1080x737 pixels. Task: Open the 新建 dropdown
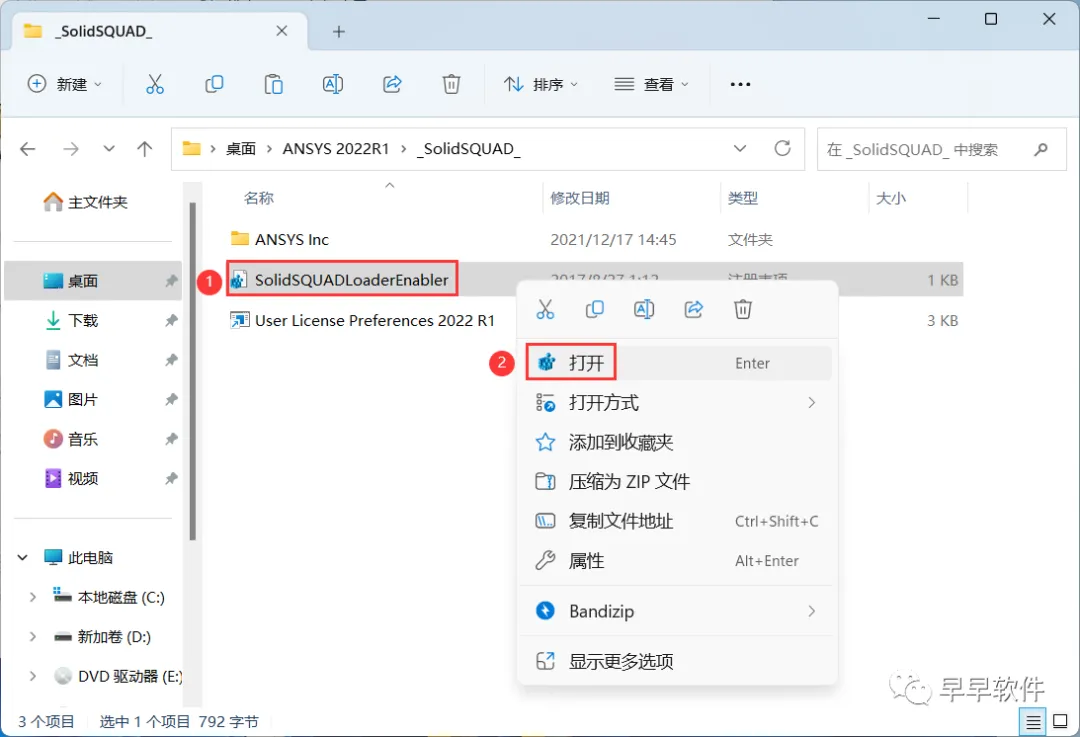(65, 84)
